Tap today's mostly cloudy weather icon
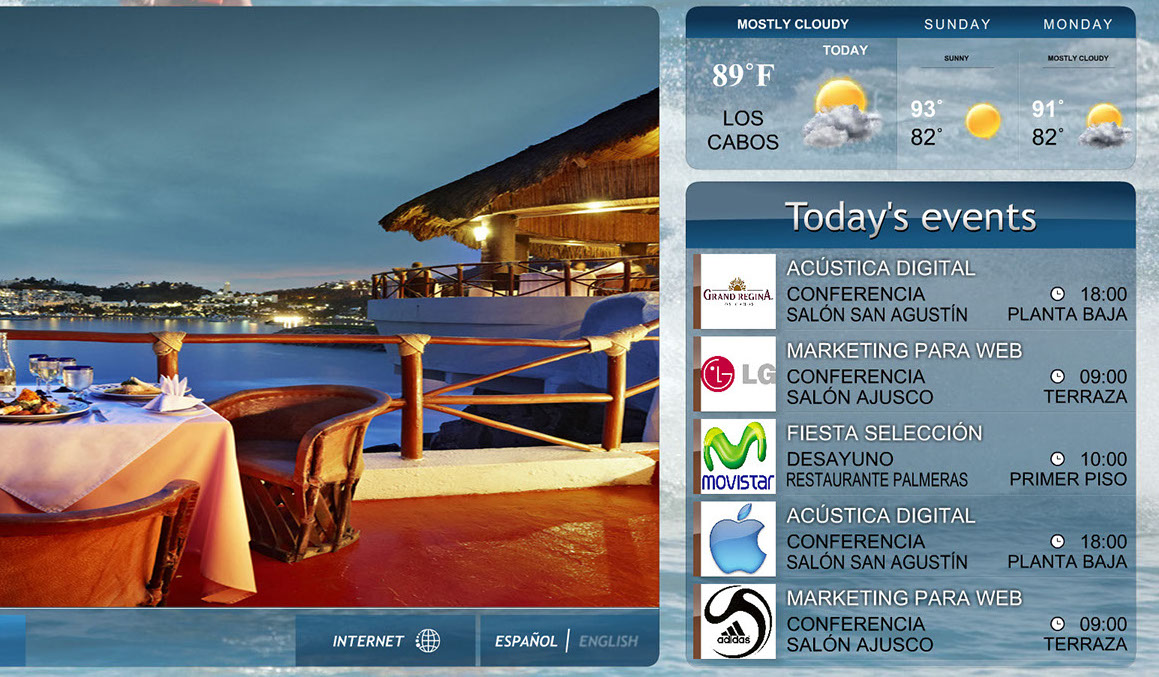 [842, 112]
